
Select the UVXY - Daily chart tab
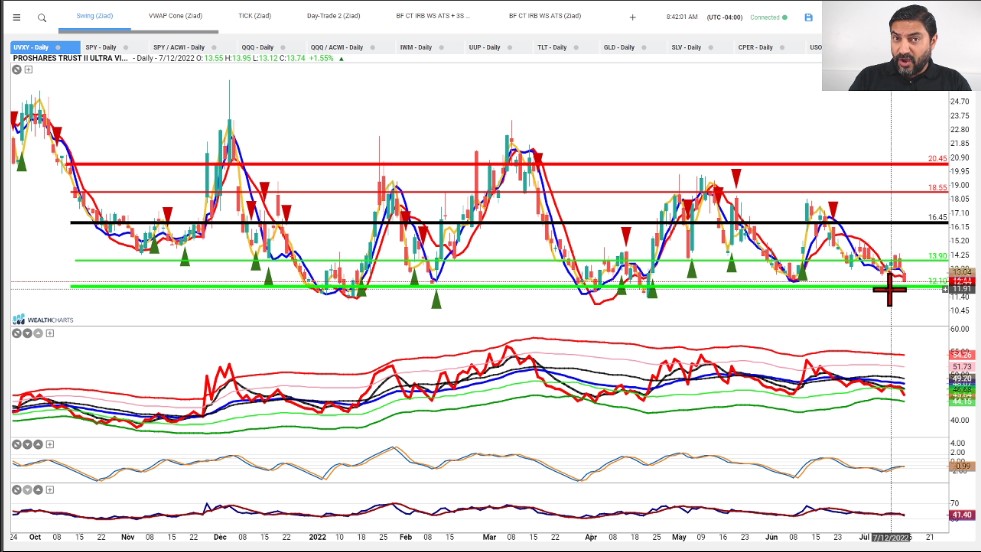click(x=31, y=48)
